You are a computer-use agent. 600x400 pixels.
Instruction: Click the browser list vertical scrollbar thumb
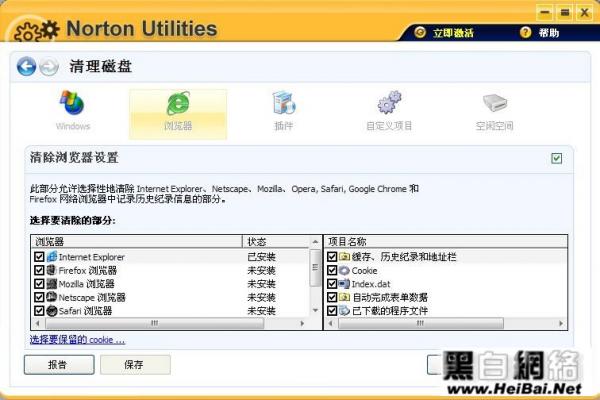(315, 268)
